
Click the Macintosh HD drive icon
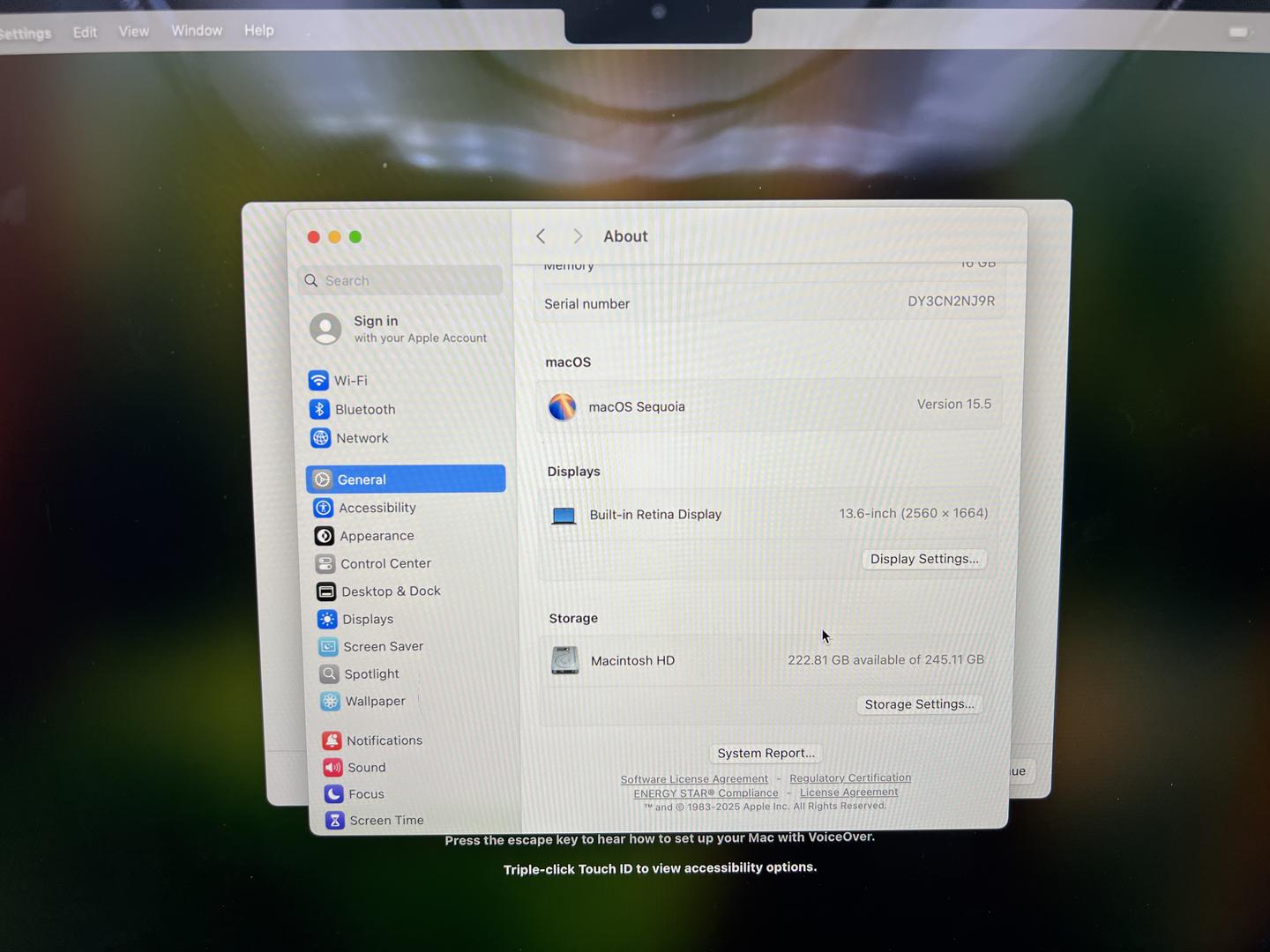565,660
